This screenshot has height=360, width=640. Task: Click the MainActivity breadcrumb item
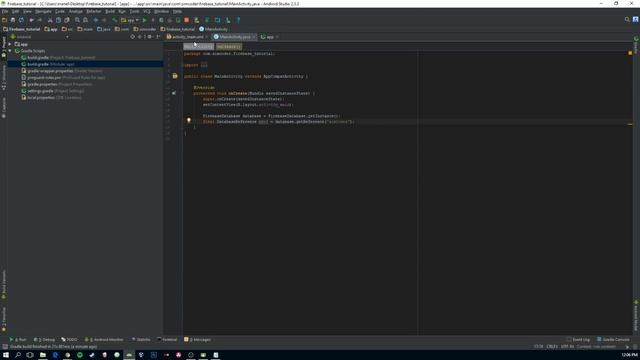coord(213,29)
